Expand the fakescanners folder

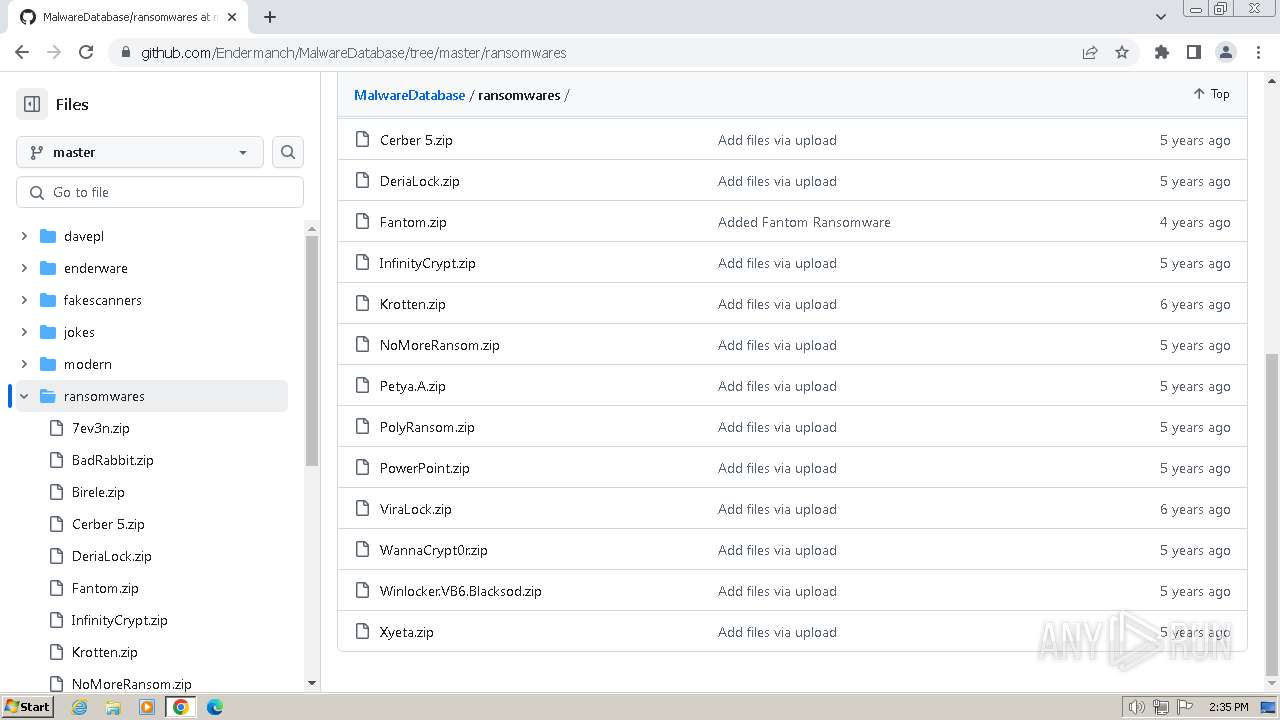(24, 300)
